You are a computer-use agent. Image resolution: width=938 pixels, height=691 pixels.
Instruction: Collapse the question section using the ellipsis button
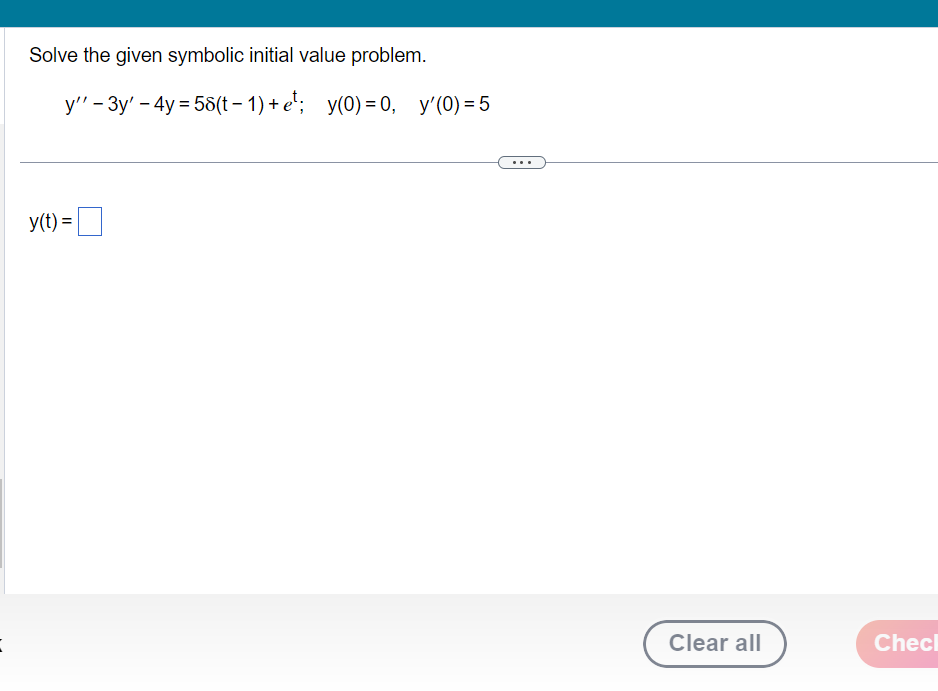(521, 161)
